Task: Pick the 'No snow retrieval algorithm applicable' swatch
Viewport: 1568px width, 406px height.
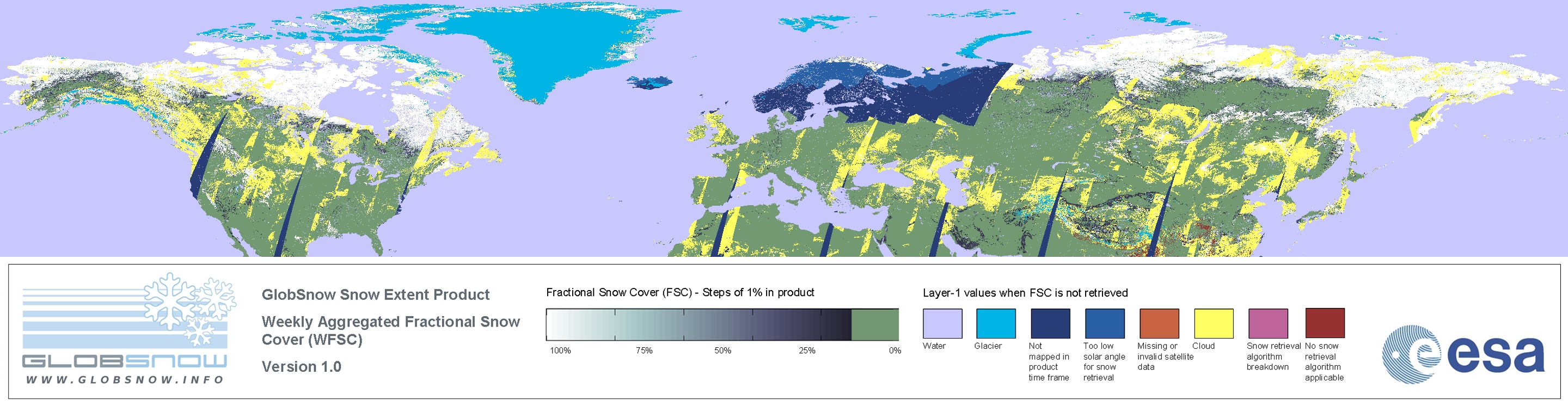Action: [x=1325, y=323]
